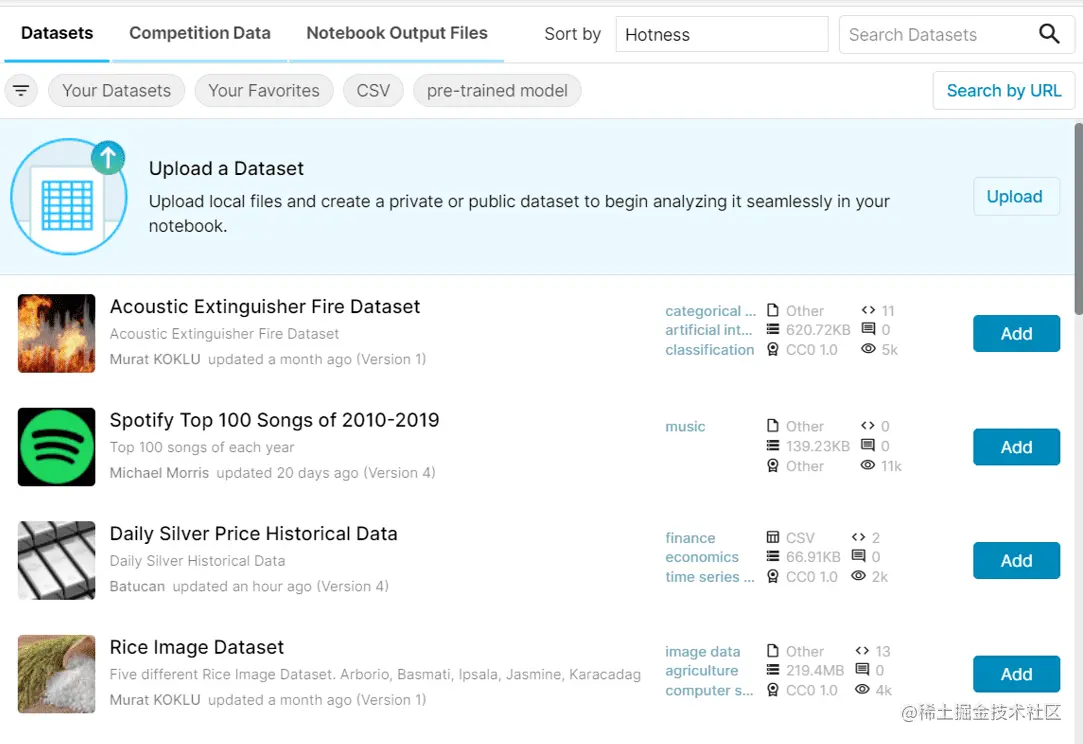
Task: Click the search magnifier icon
Action: [1048, 34]
